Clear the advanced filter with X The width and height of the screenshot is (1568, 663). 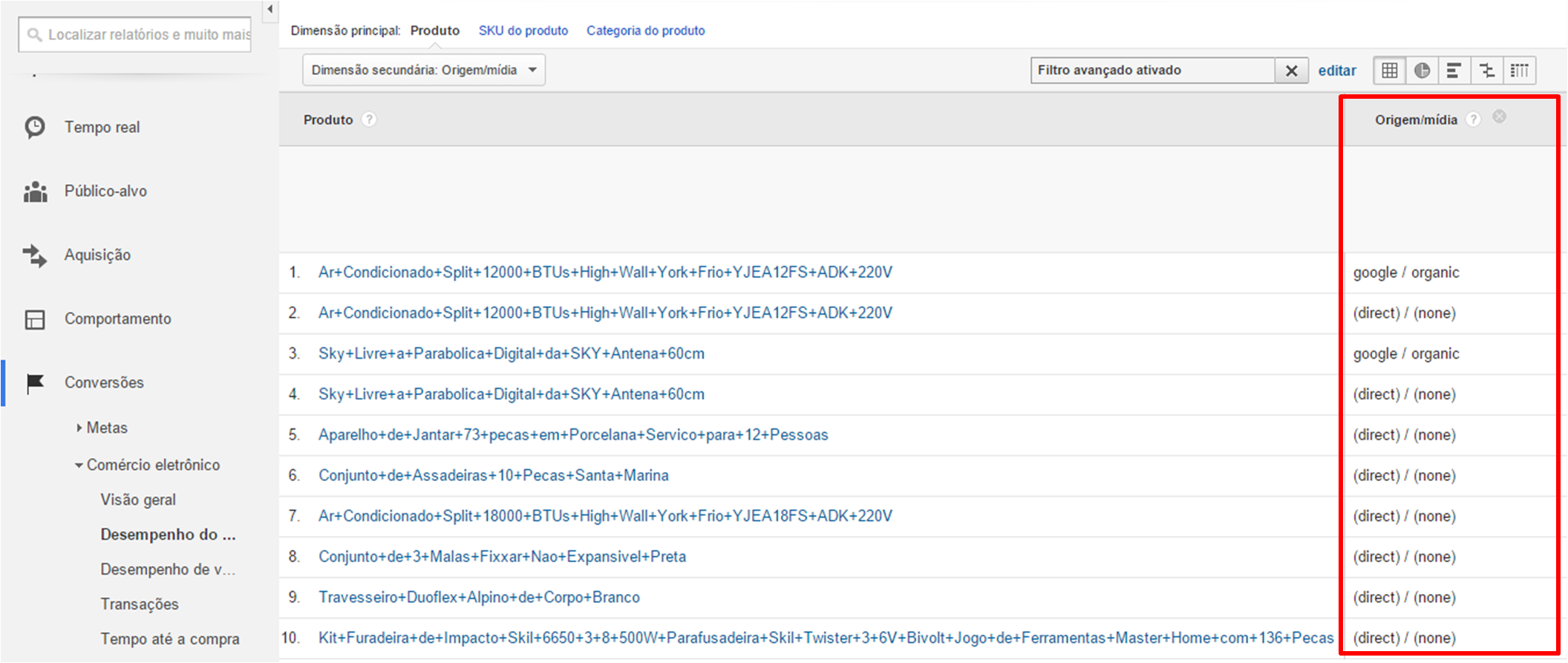click(x=1292, y=71)
